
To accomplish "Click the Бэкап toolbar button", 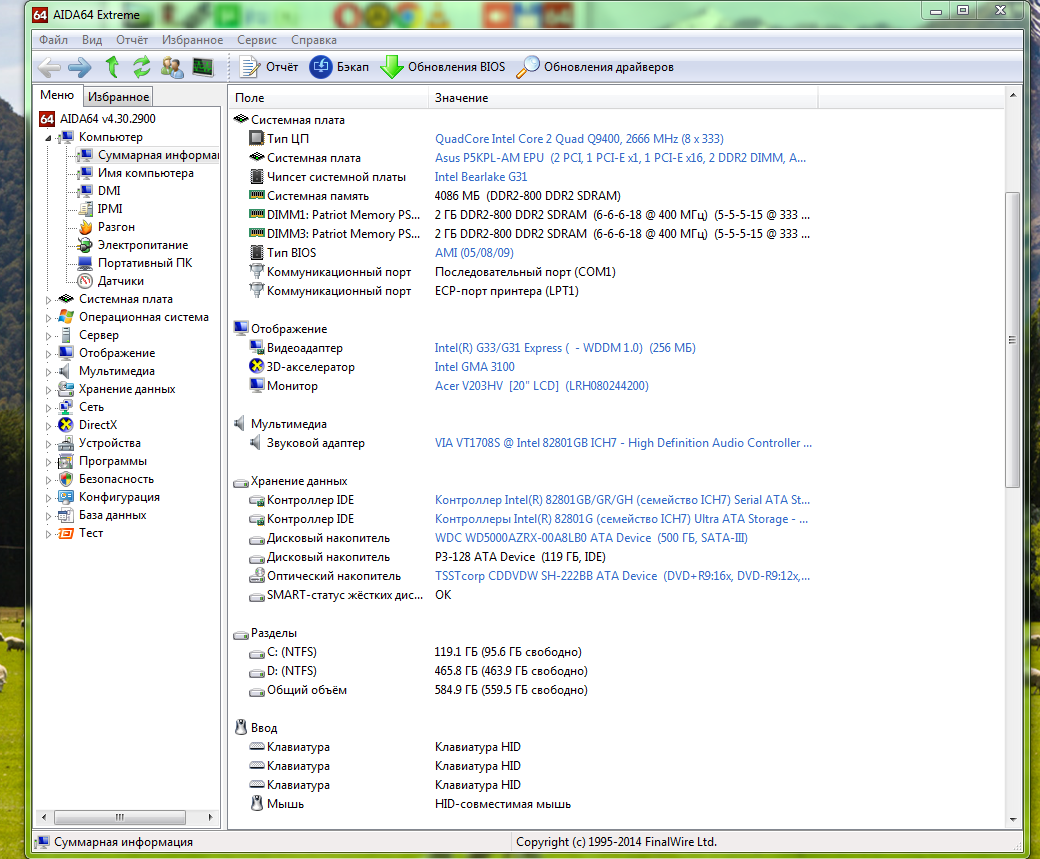I will click(339, 67).
